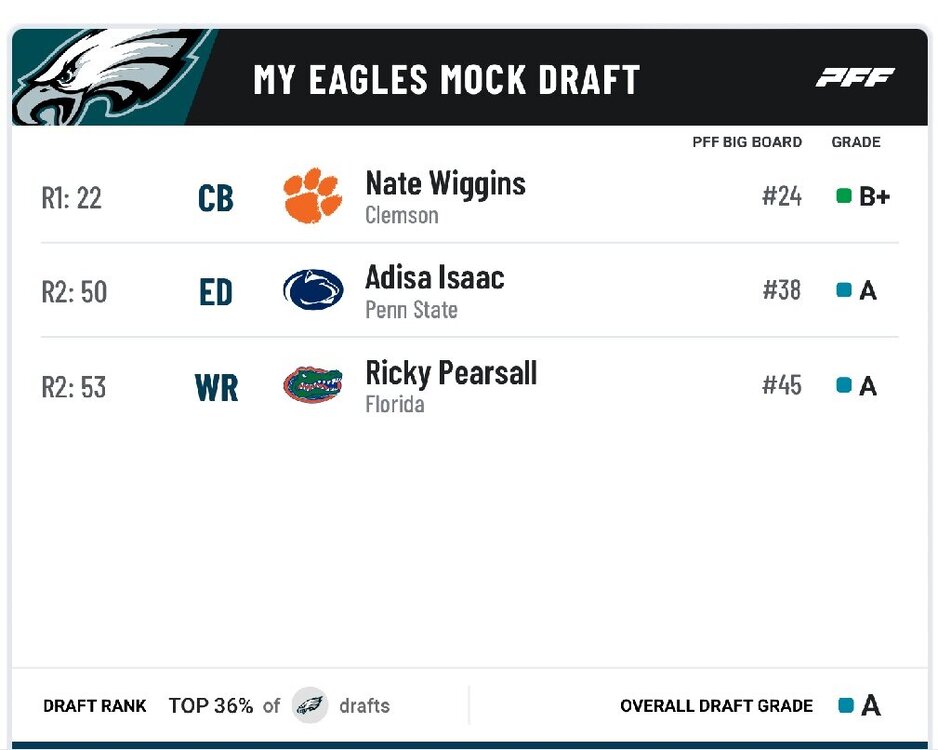Click the PFF Big Board column header
938x750 pixels.
tap(747, 142)
